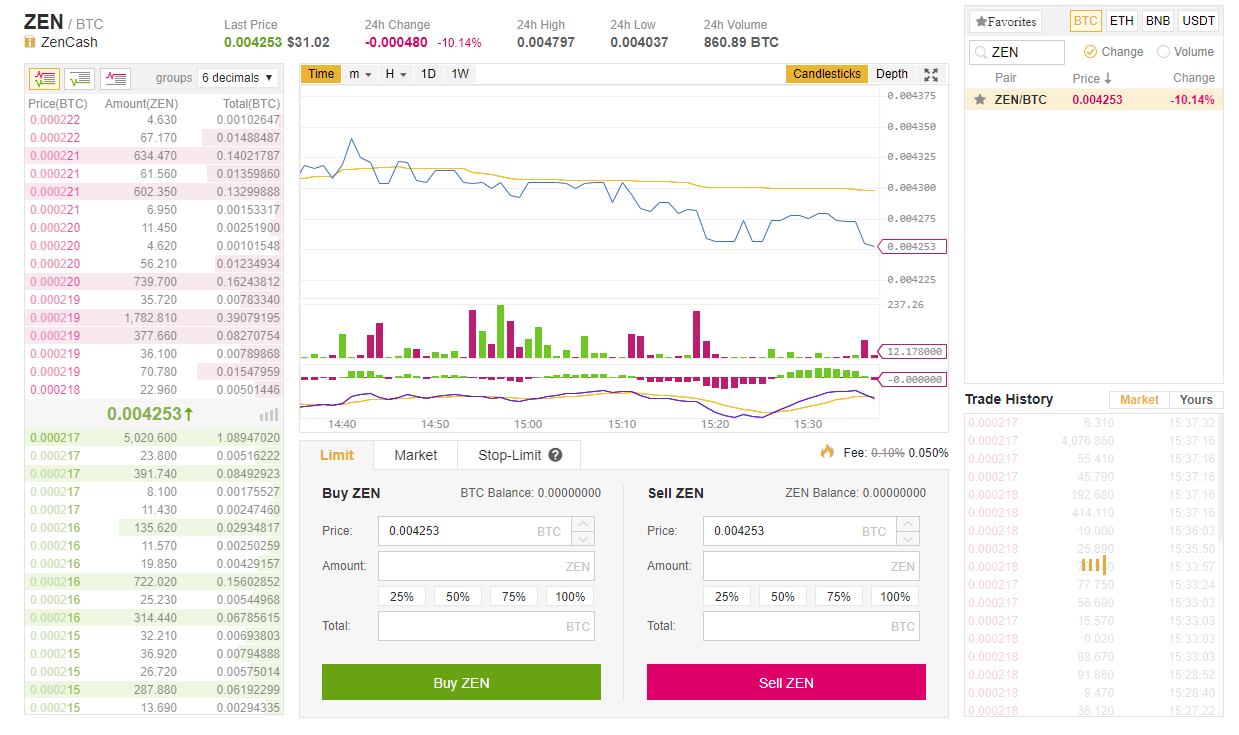Show combined buy and sell order book view
The height and width of the screenshot is (735, 1239).
point(44,77)
